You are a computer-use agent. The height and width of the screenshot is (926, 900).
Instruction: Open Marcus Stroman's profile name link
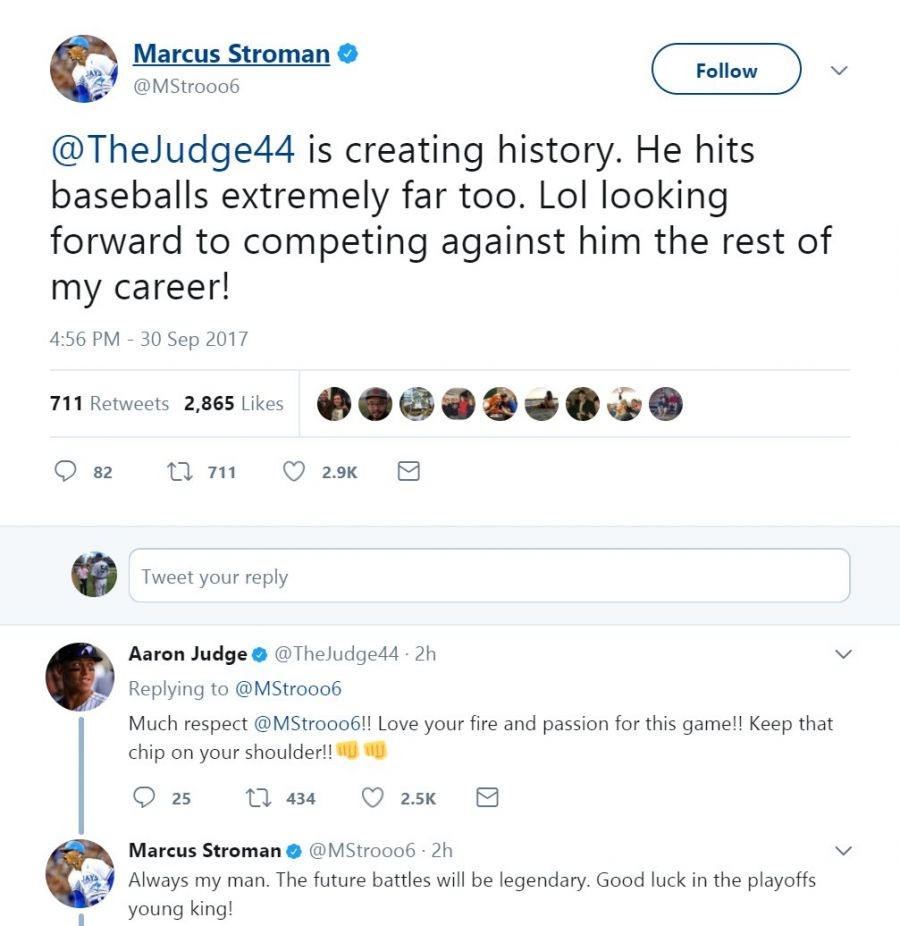click(231, 53)
